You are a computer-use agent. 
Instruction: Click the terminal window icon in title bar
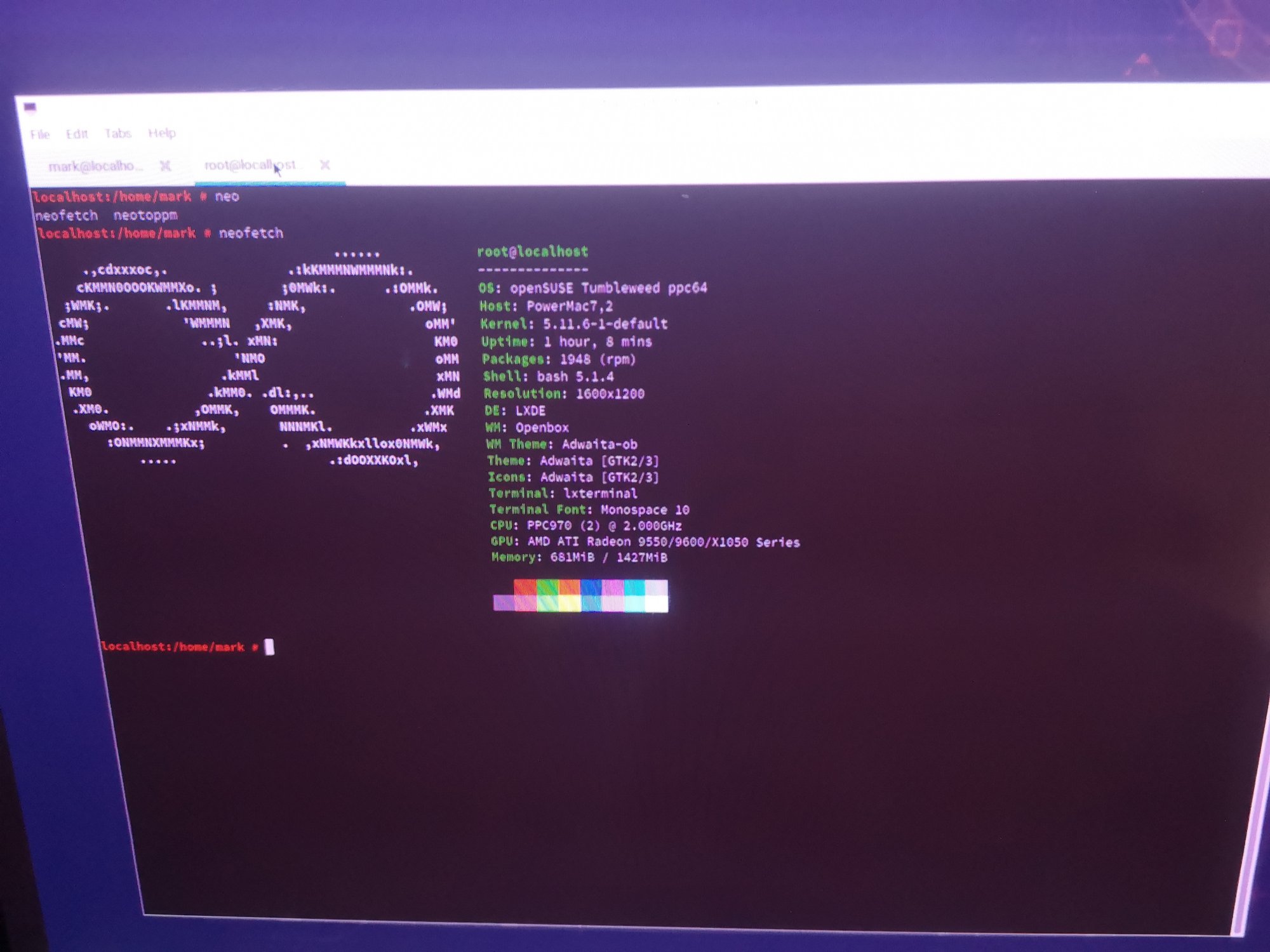pos(30,107)
